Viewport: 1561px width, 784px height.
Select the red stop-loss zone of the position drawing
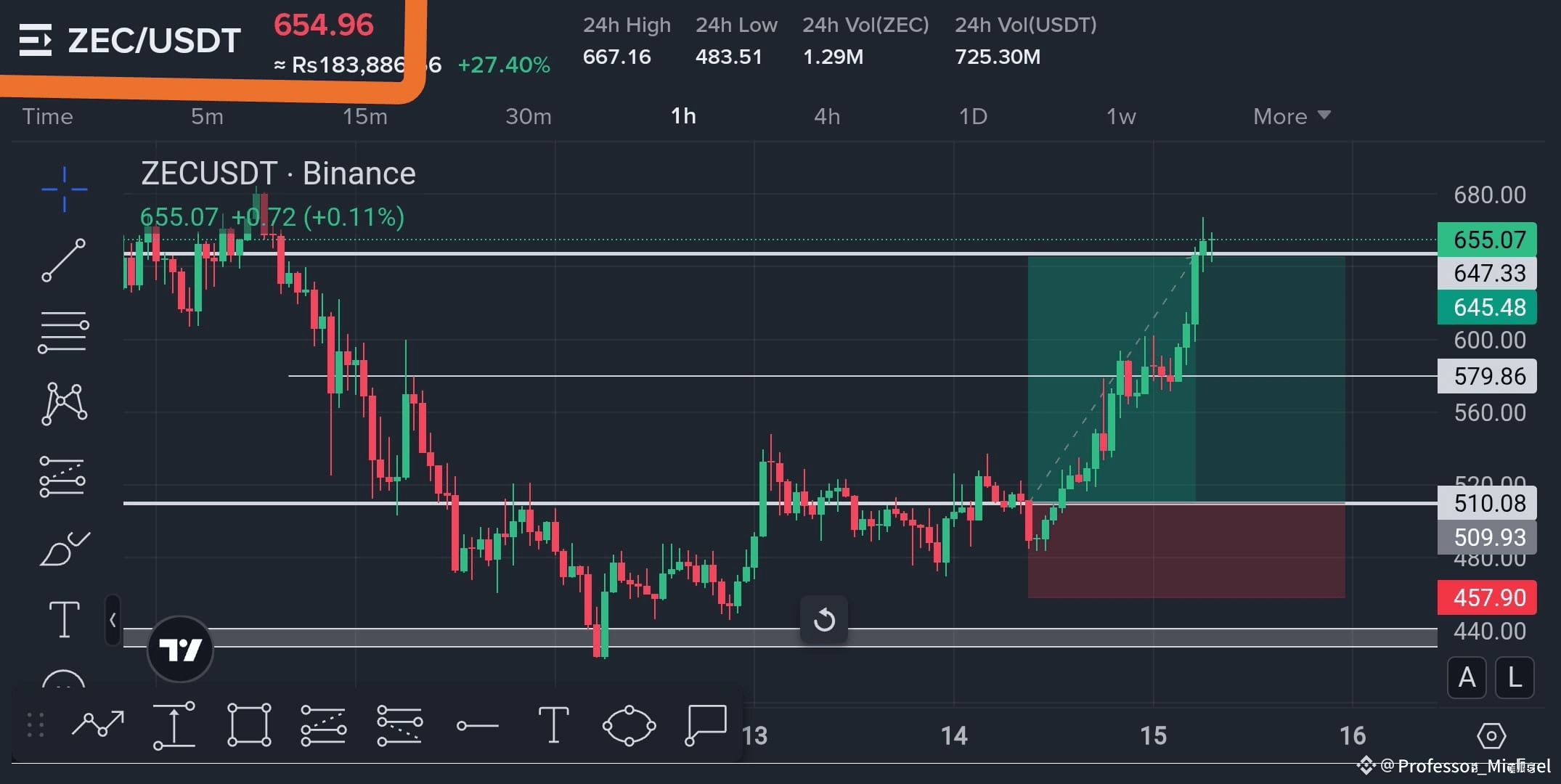pyautogui.click(x=1186, y=551)
